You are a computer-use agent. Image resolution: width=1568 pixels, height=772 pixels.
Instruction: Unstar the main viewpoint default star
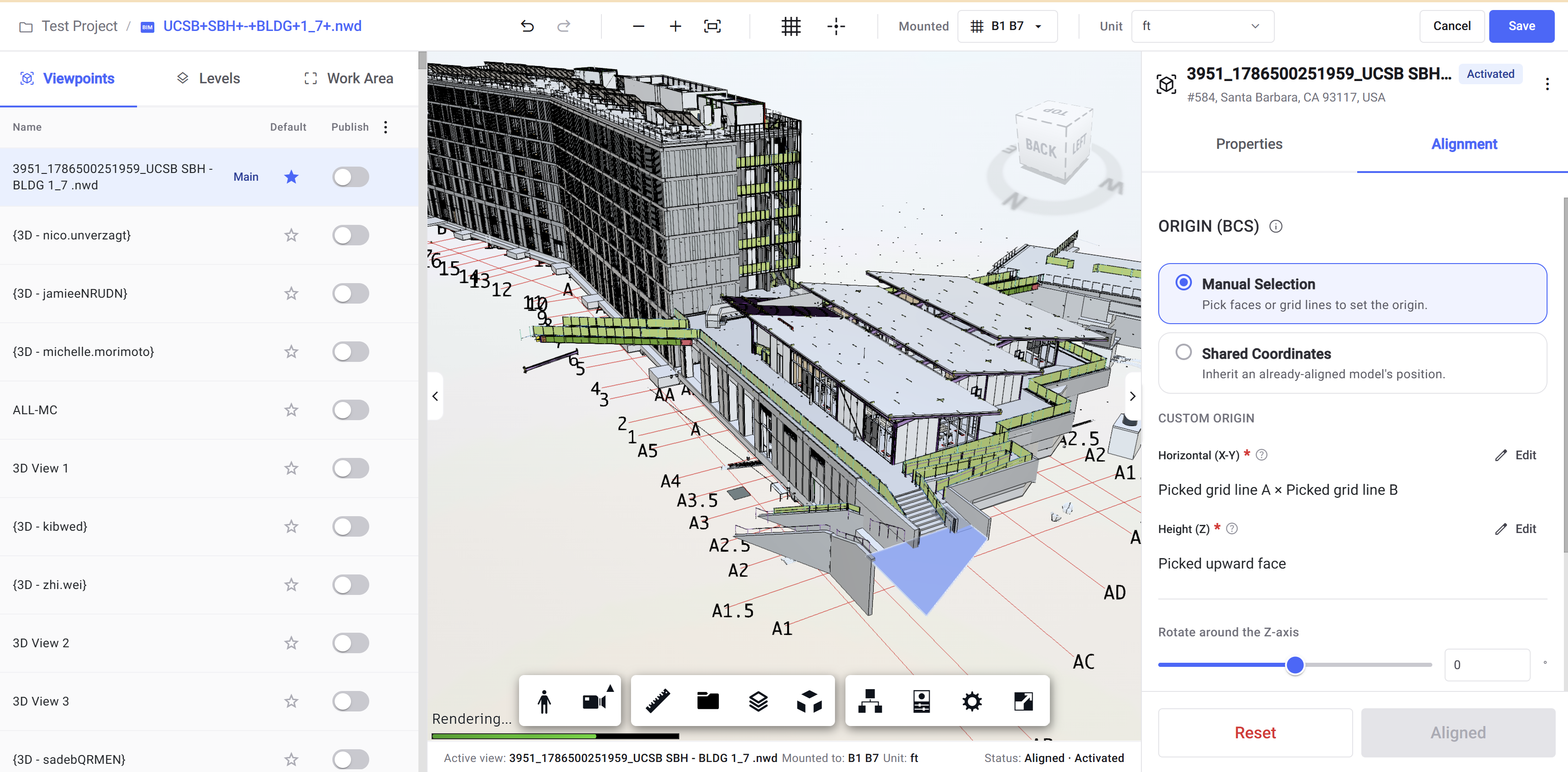[291, 177]
